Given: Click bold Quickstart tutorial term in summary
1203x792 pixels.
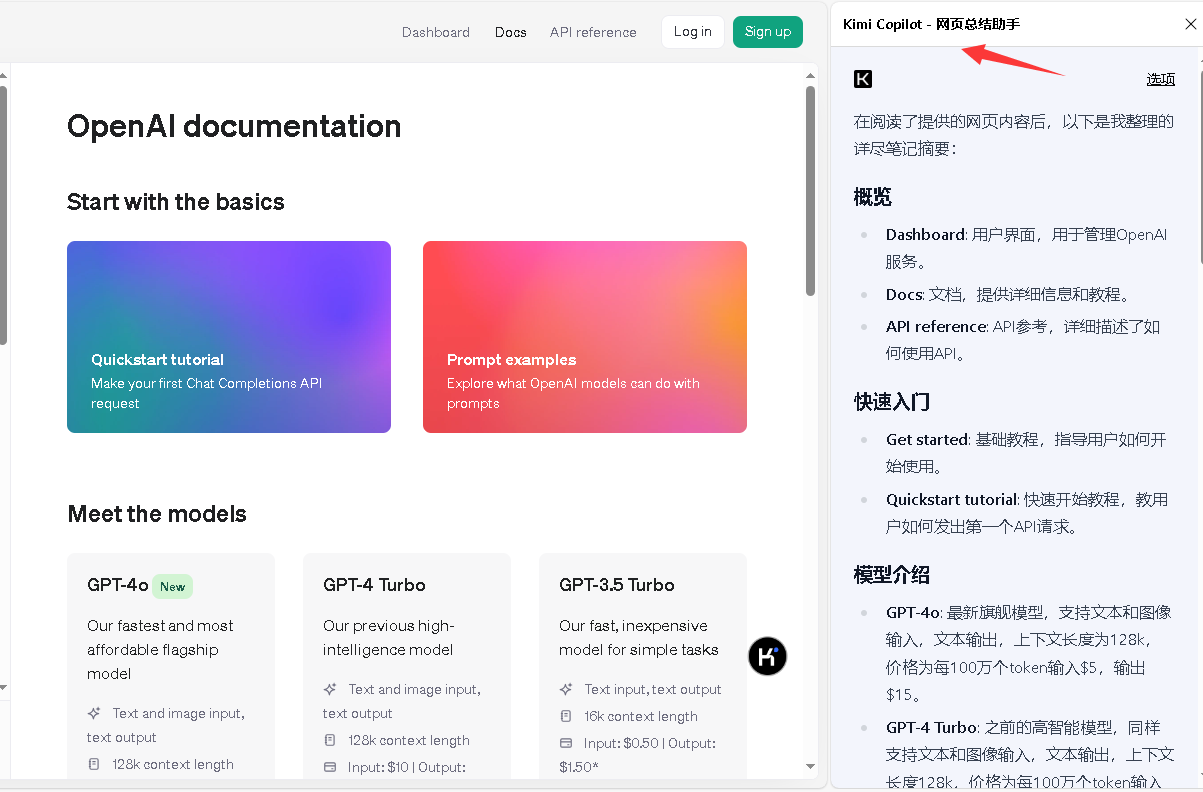Looking at the screenshot, I should 951,500.
